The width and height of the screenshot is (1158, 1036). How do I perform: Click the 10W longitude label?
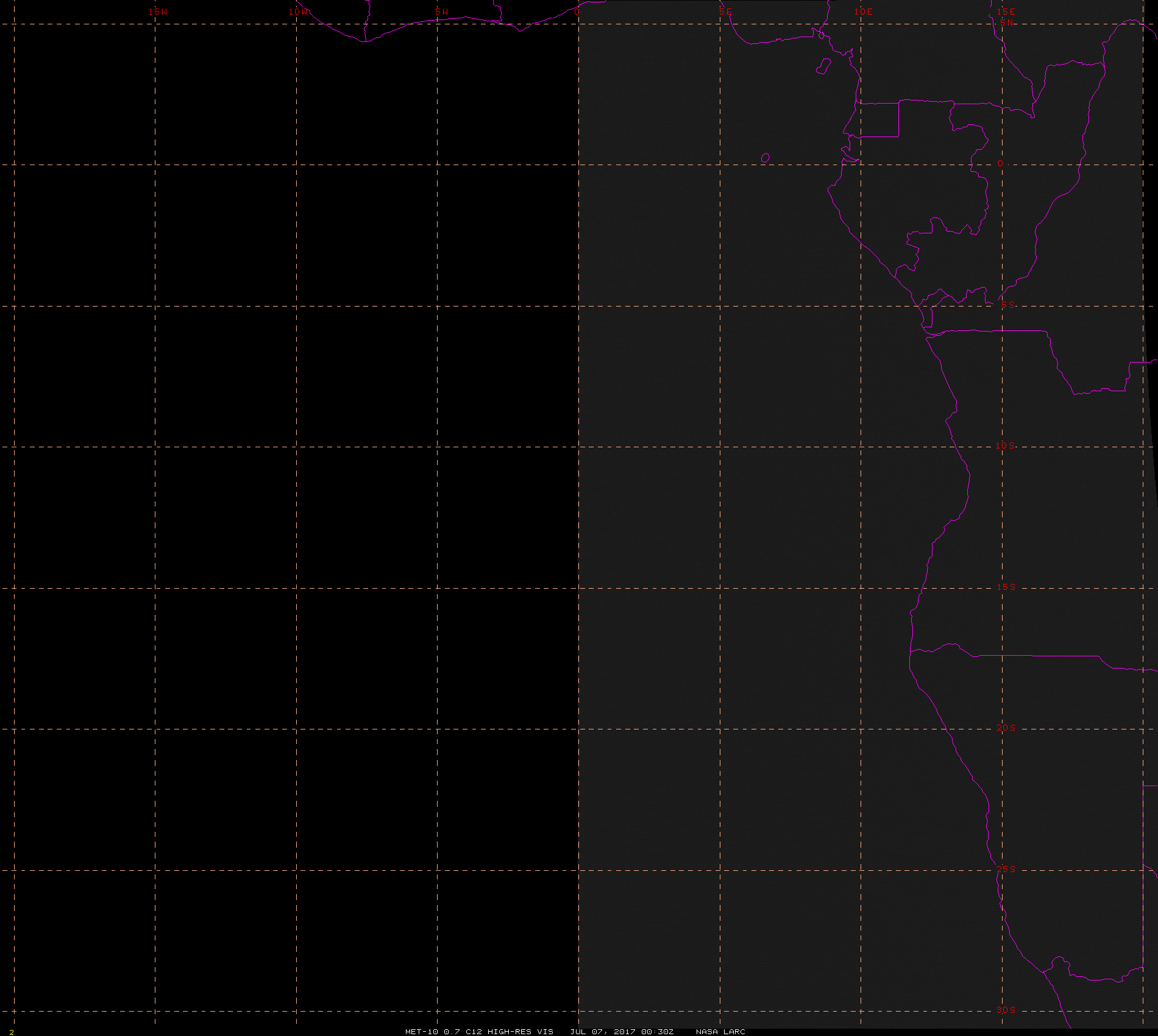pyautogui.click(x=299, y=12)
